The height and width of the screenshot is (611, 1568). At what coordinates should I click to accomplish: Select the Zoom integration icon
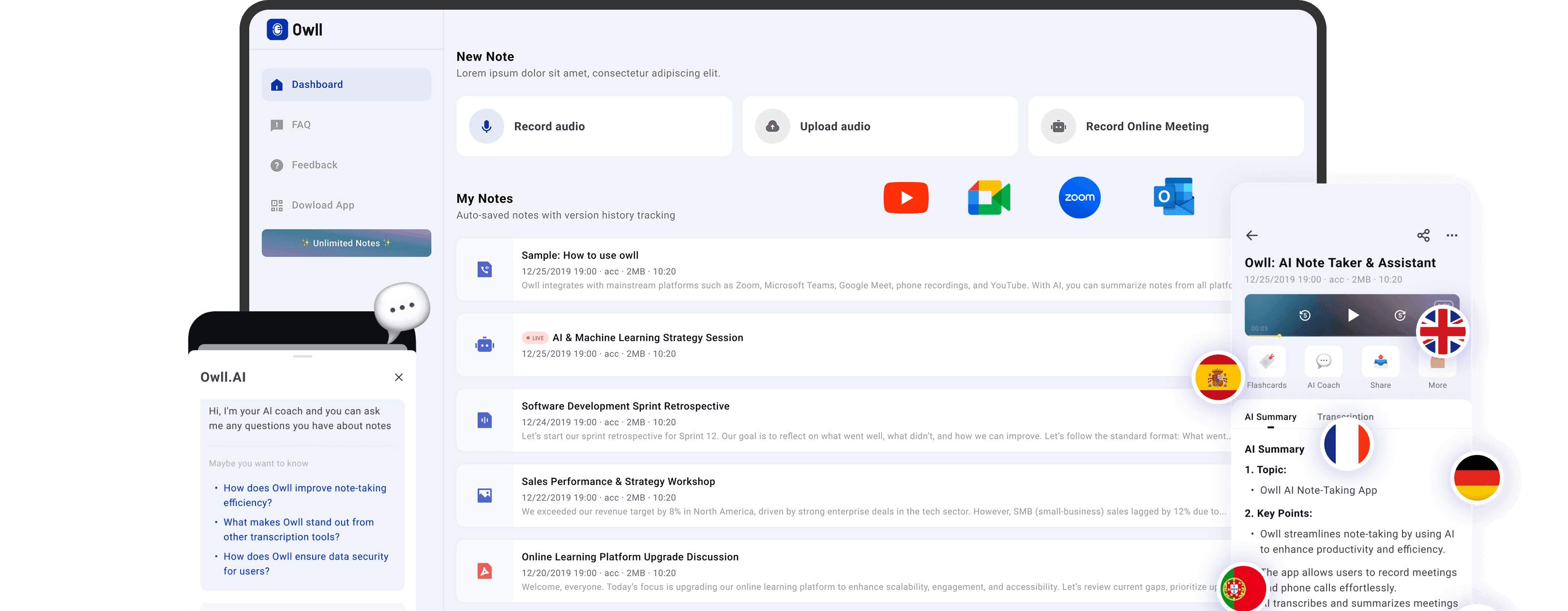pyautogui.click(x=1079, y=197)
